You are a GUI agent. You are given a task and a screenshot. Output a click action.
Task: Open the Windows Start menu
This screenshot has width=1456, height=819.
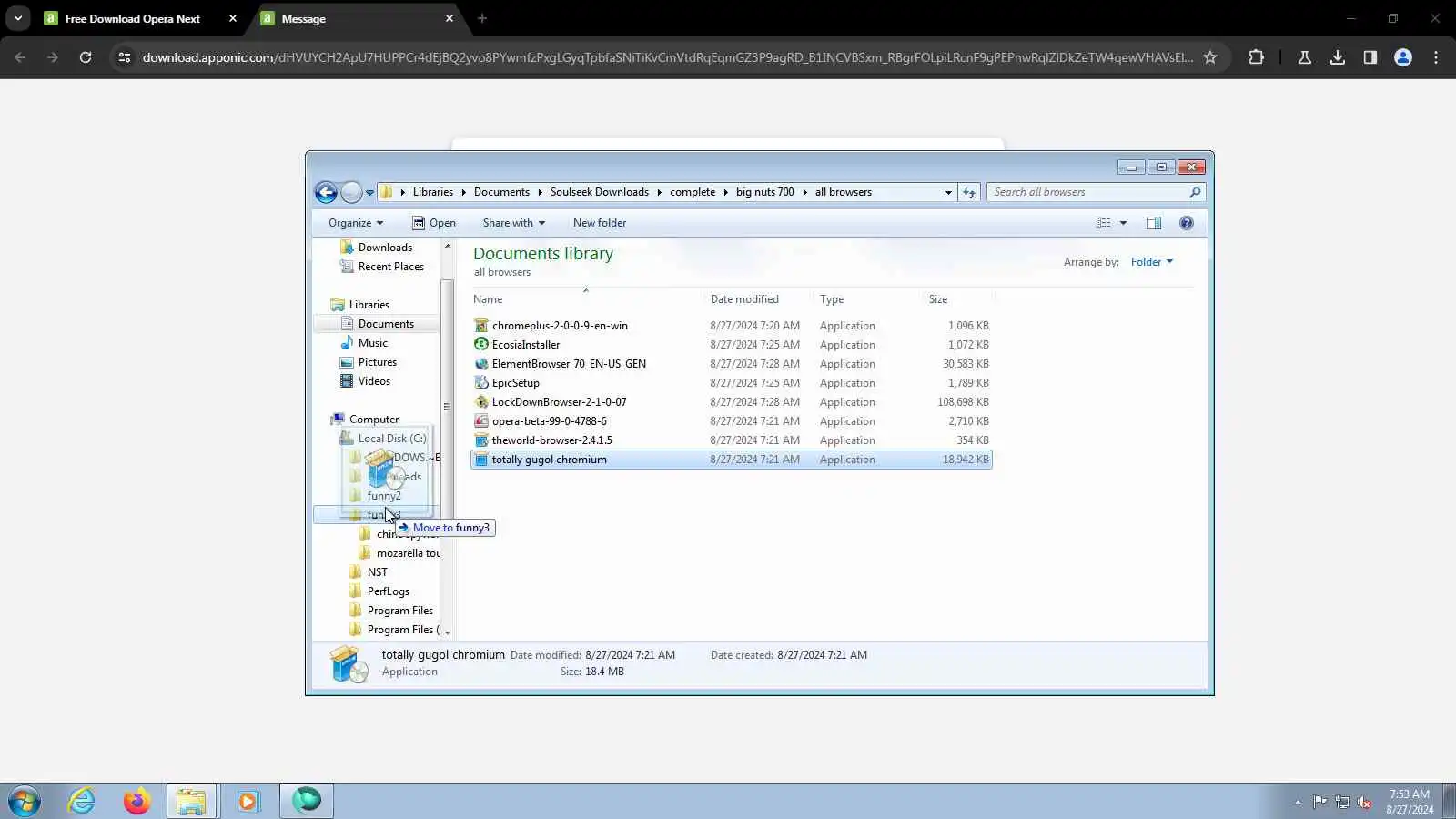(x=25, y=801)
